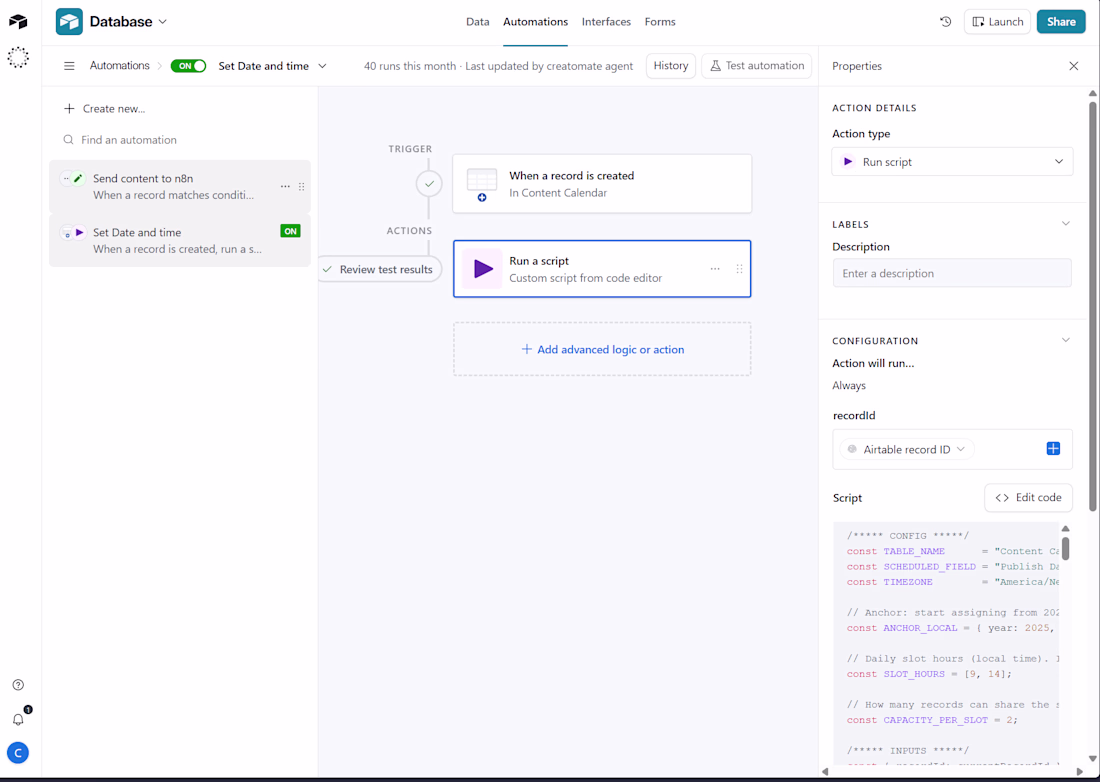Image resolution: width=1100 pixels, height=782 pixels.
Task: Grab the Run a script drag handle
Action: tap(739, 269)
